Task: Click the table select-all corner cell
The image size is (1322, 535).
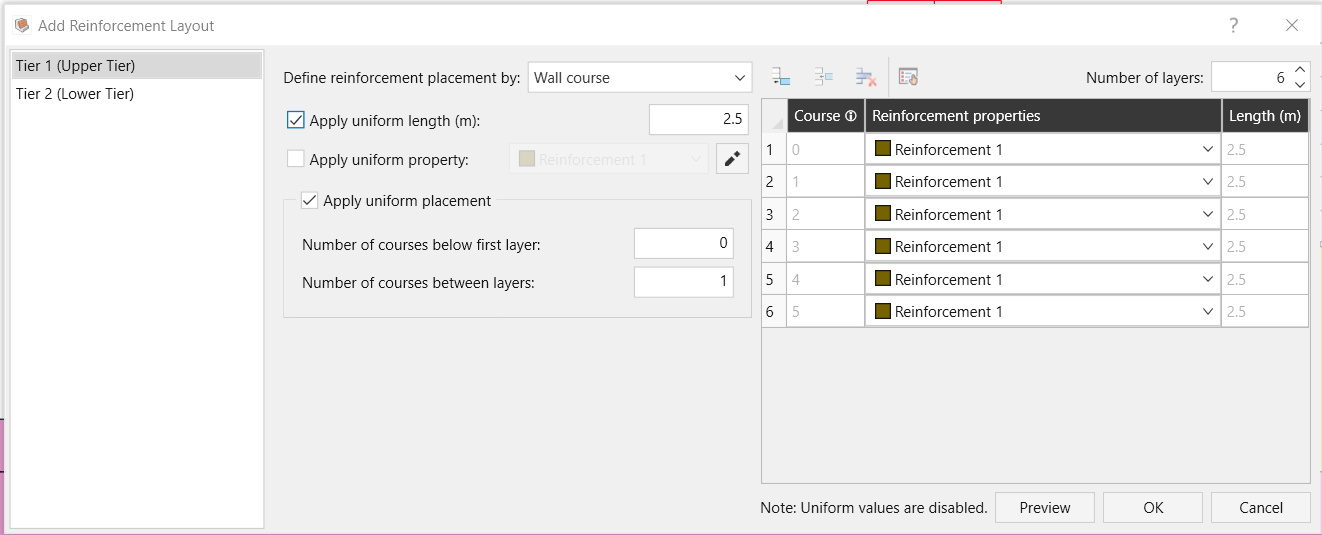Action: tap(774, 116)
